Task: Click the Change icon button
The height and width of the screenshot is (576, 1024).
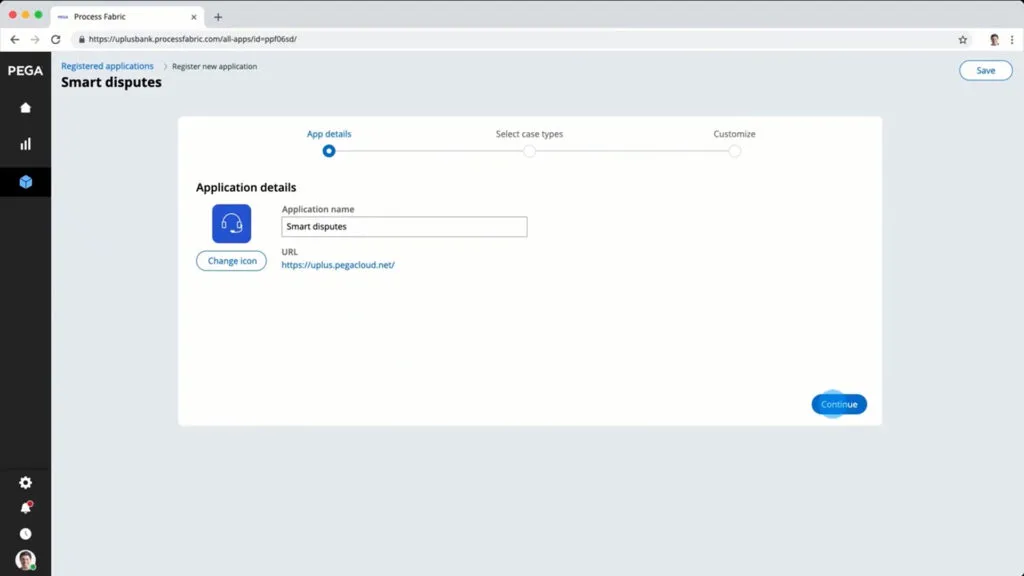Action: point(231,261)
